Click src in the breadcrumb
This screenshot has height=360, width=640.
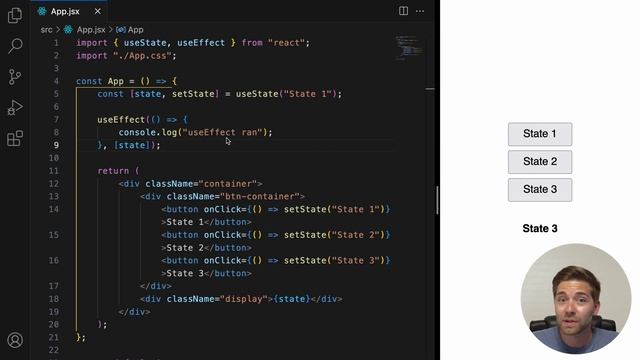47,30
